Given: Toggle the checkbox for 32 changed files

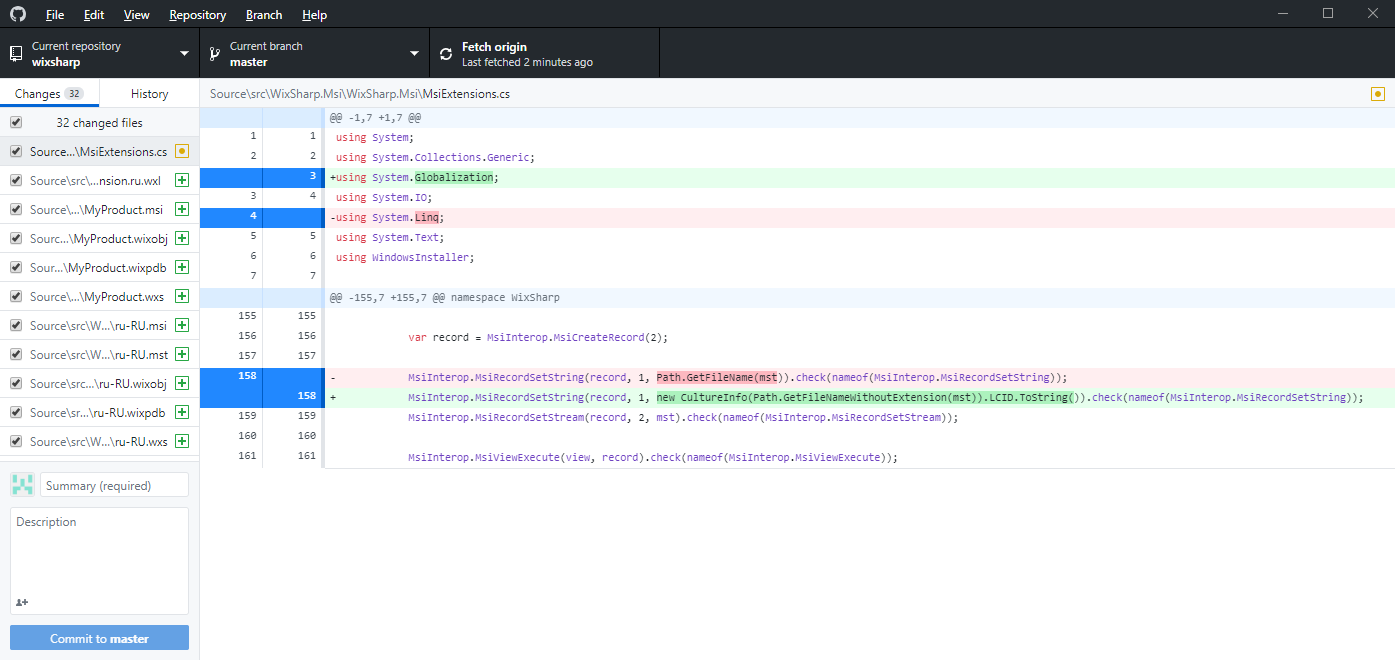Looking at the screenshot, I should coord(16,122).
